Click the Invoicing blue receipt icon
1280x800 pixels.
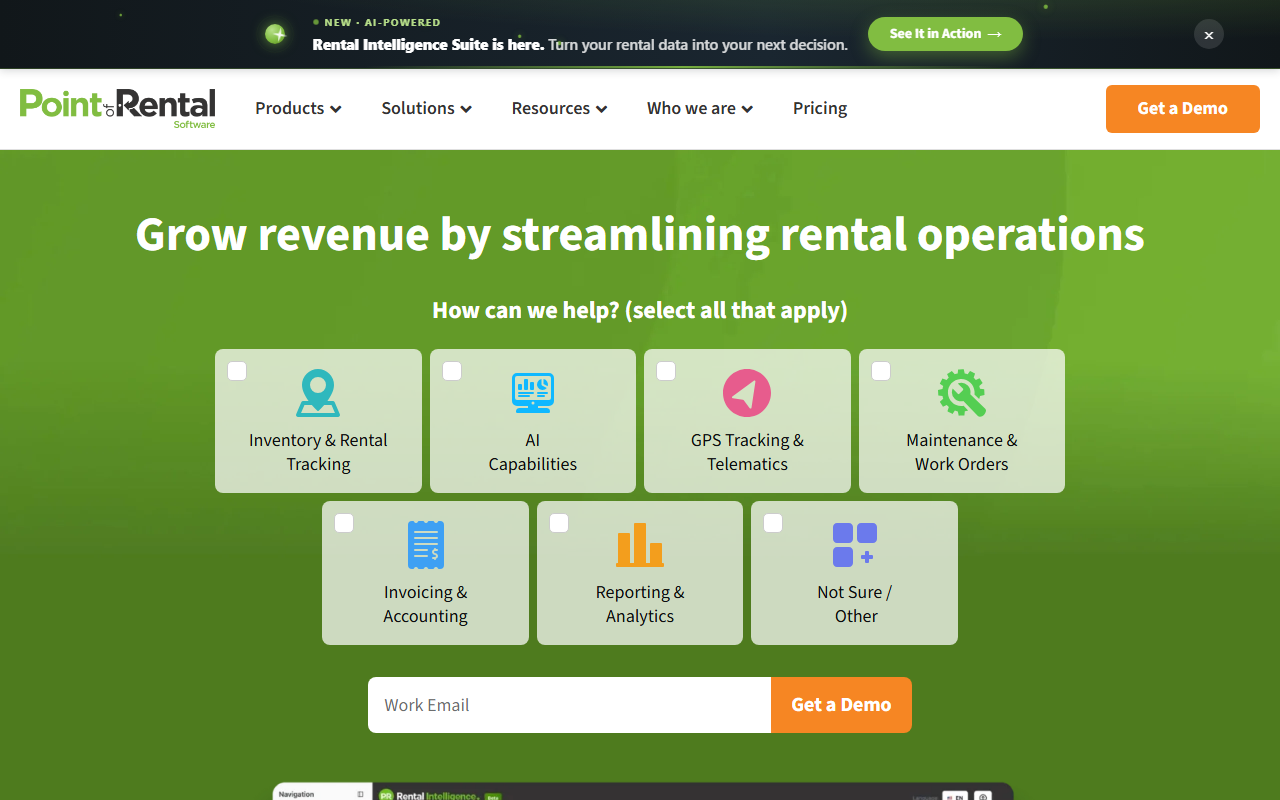click(426, 545)
